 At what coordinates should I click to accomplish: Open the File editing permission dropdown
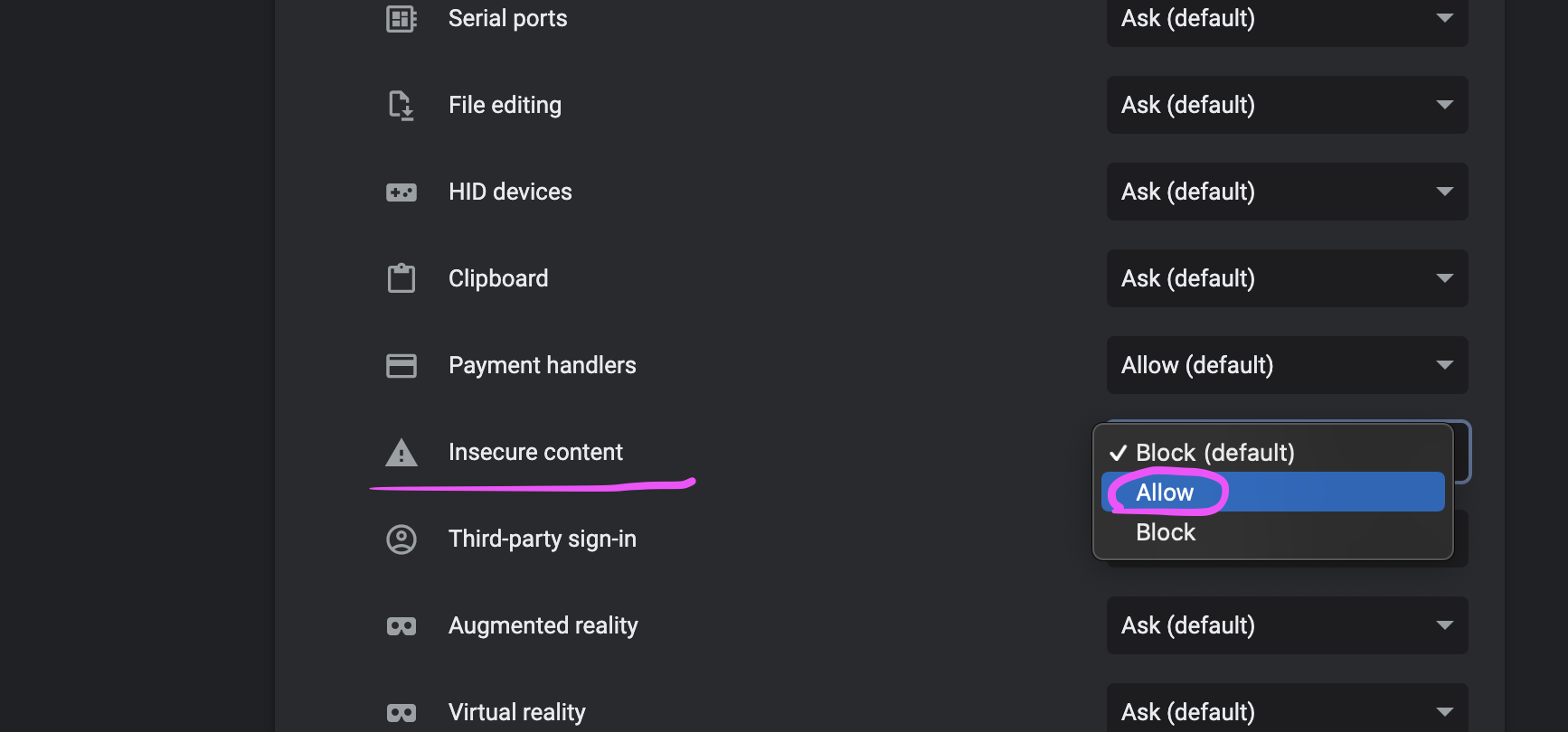tap(1286, 105)
